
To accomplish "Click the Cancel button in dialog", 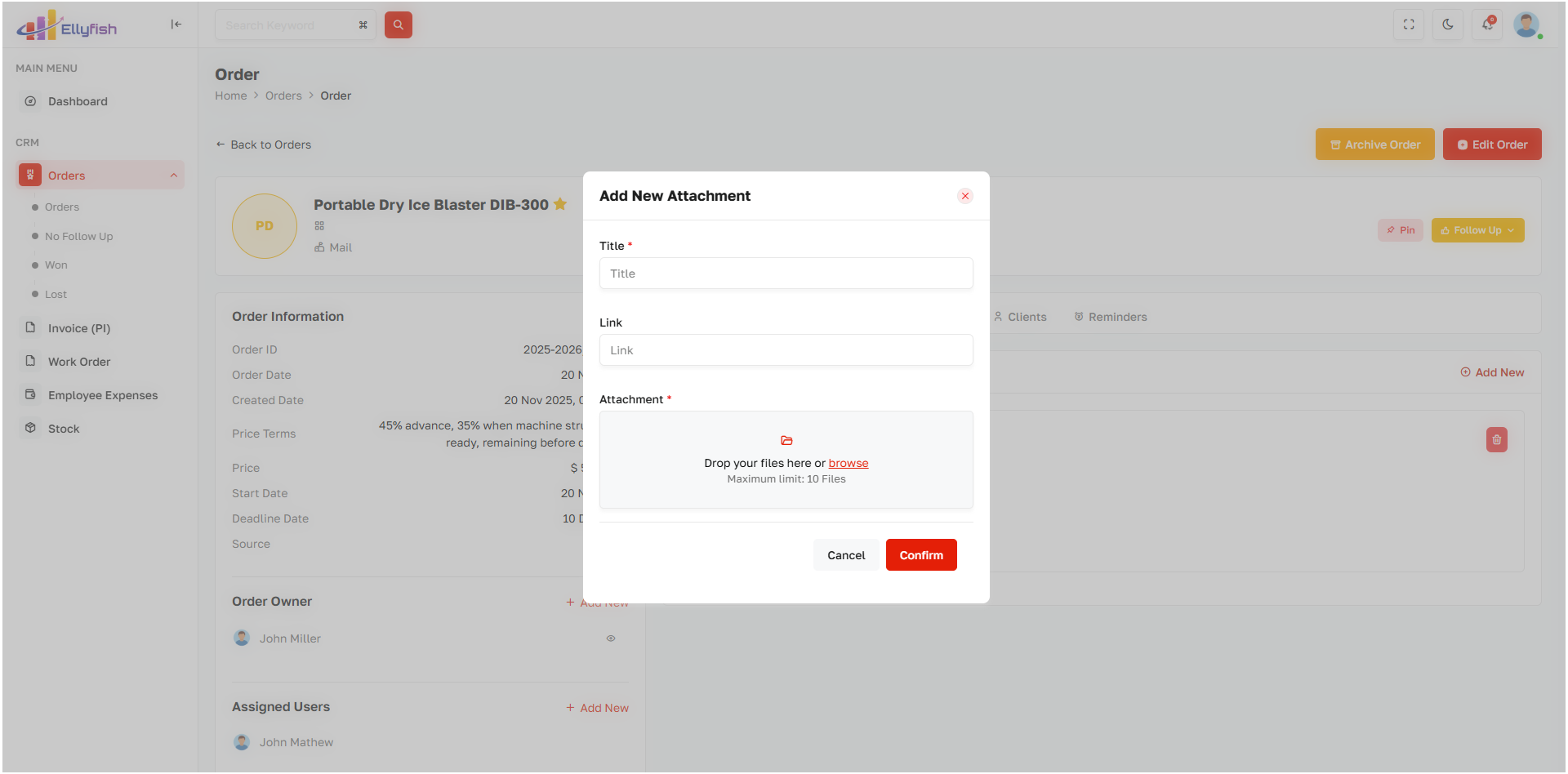I will tap(845, 555).
